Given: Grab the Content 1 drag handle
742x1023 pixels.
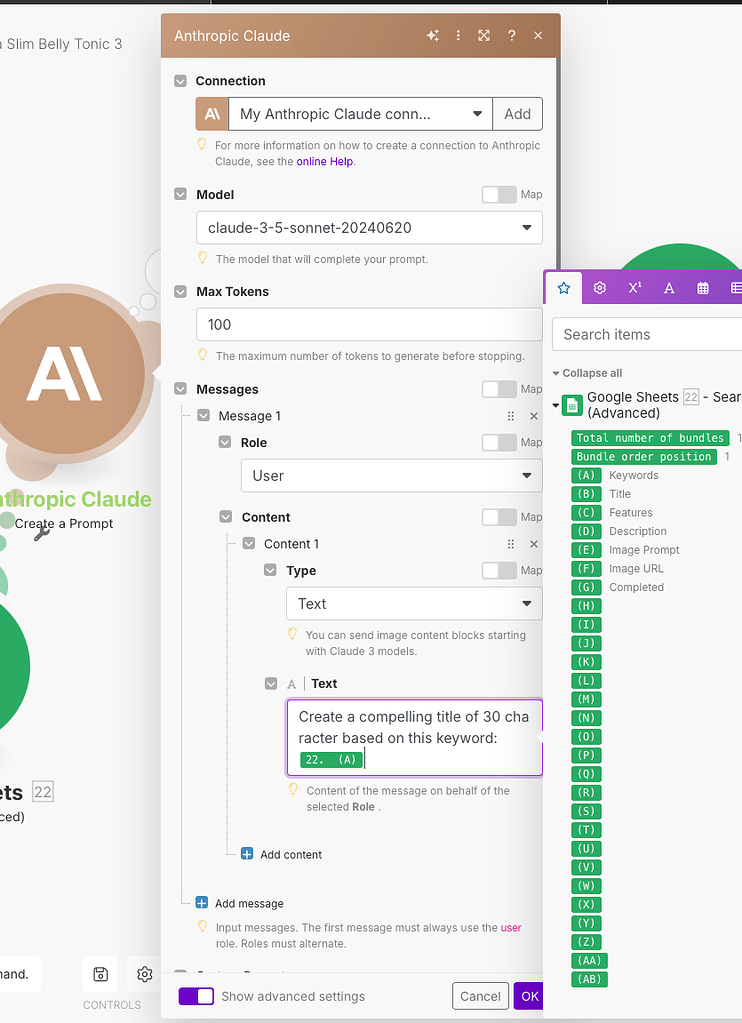Looking at the screenshot, I should (x=511, y=544).
